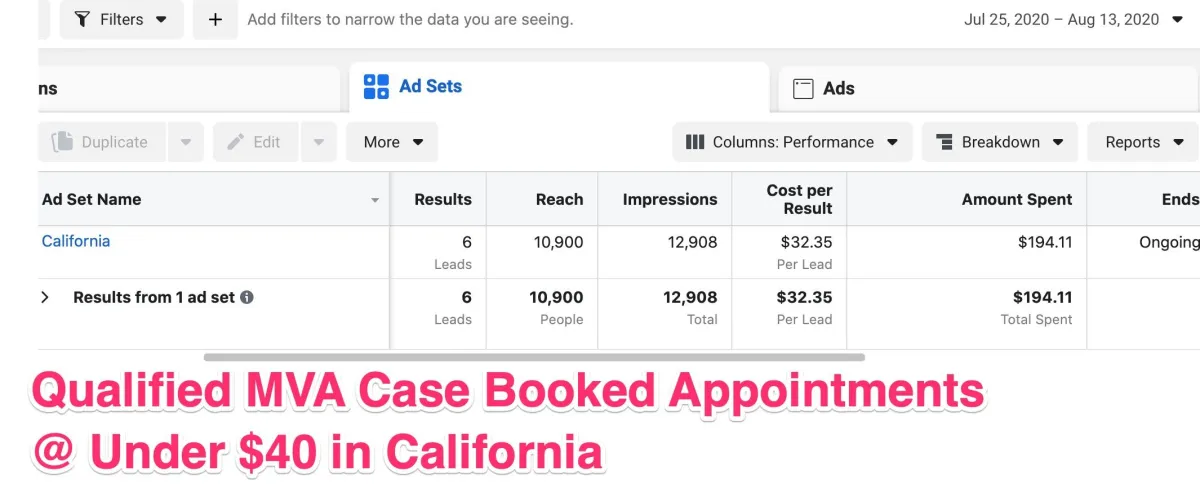Open the date range picker
Image resolution: width=1200 pixels, height=493 pixels.
[1072, 20]
